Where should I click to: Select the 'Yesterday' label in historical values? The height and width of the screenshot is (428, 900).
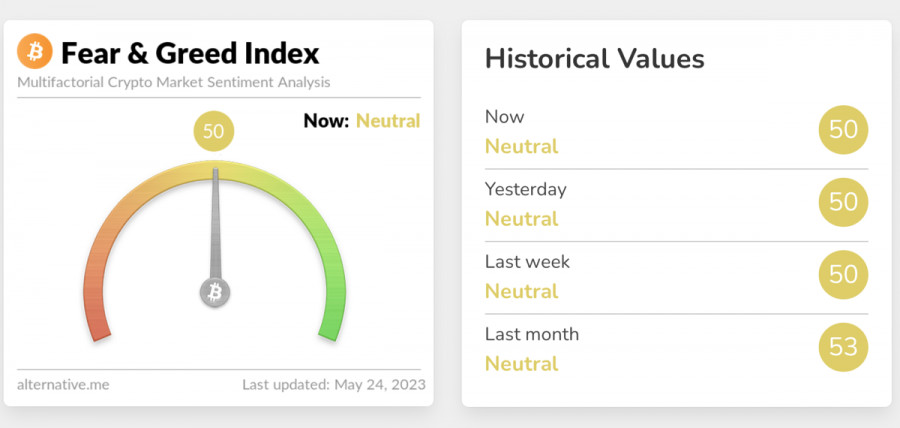(525, 189)
